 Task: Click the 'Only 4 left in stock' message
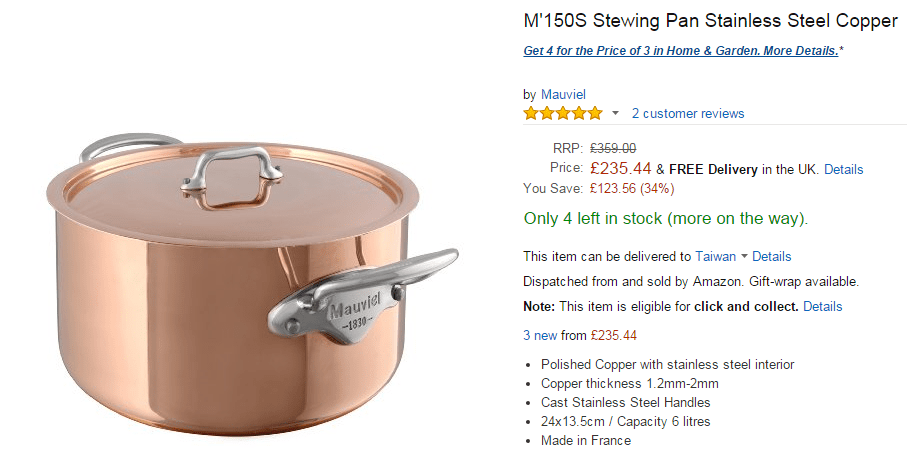click(x=665, y=218)
